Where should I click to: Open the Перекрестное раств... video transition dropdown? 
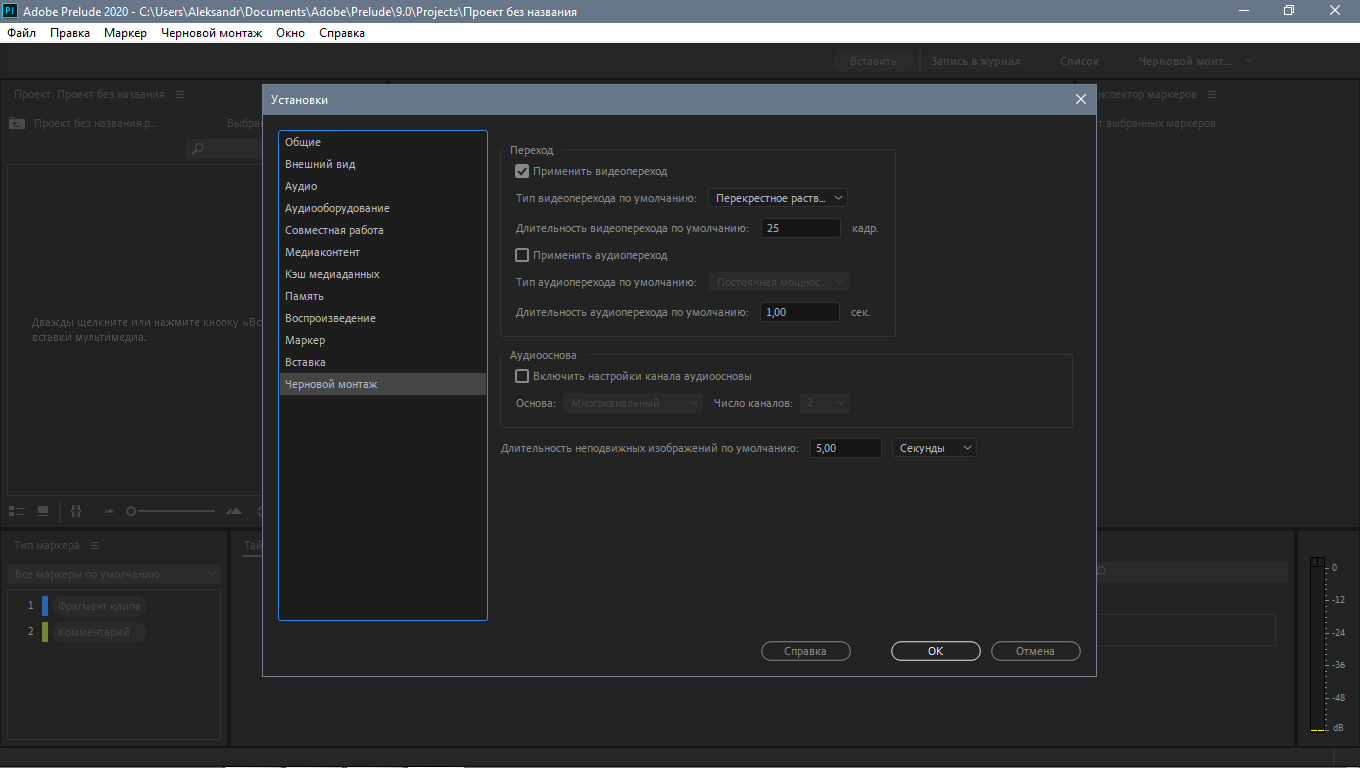777,198
